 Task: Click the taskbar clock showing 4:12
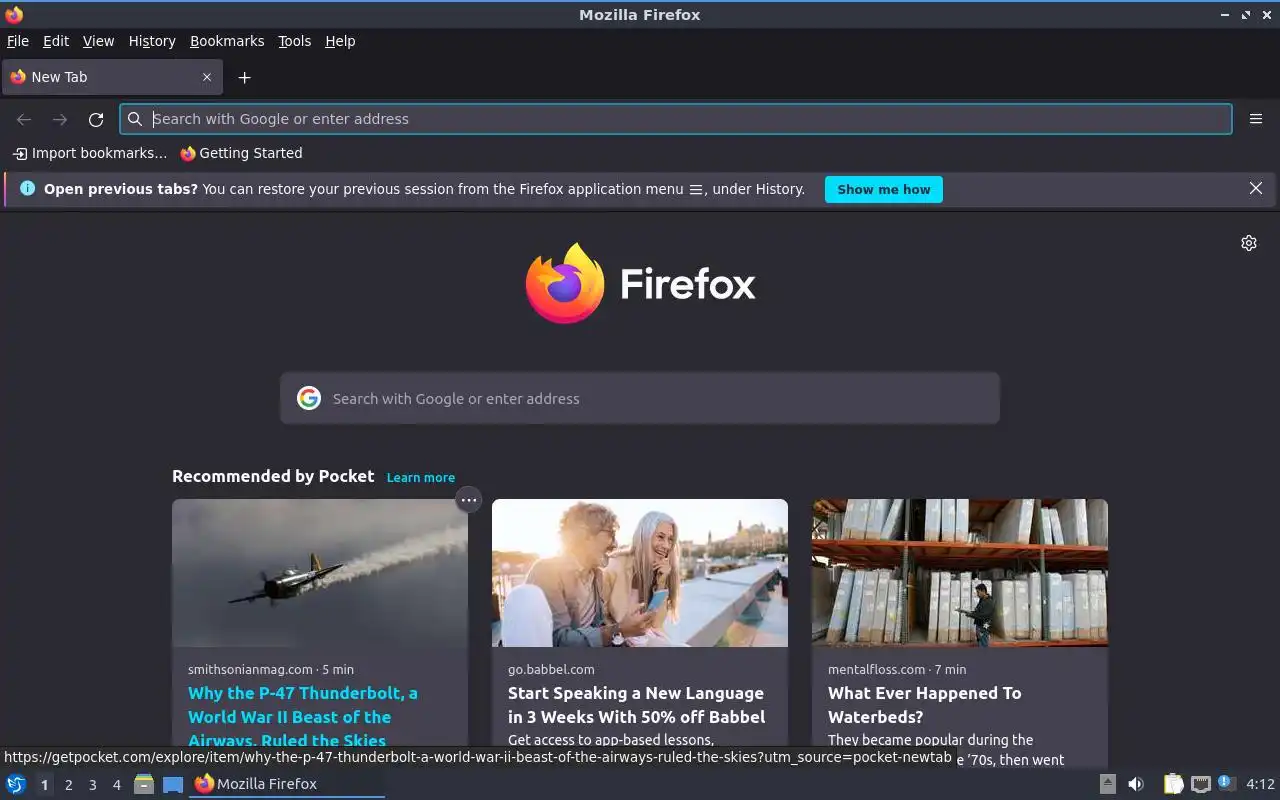1260,784
